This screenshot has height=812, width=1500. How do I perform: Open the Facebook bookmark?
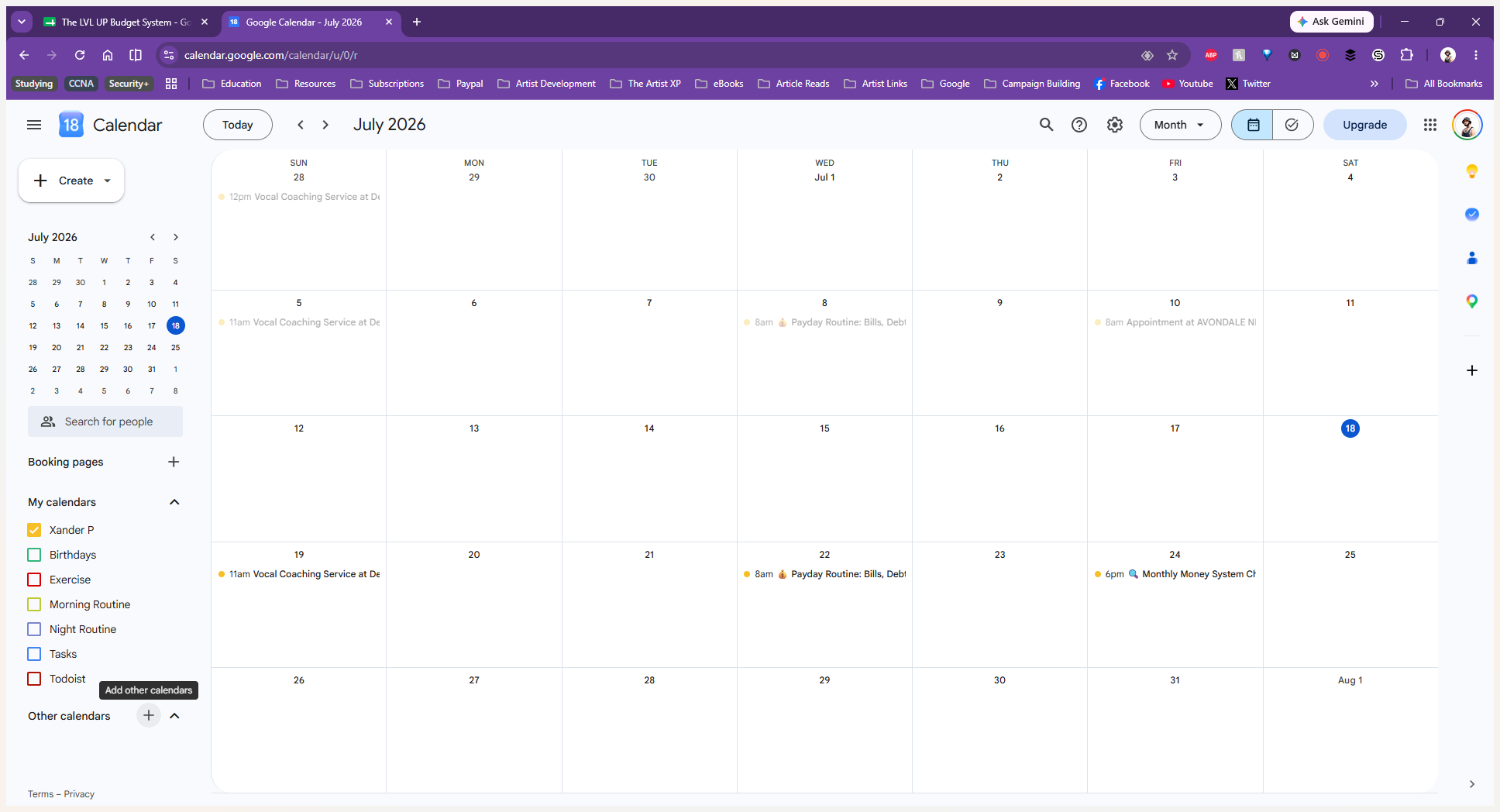coord(1121,84)
